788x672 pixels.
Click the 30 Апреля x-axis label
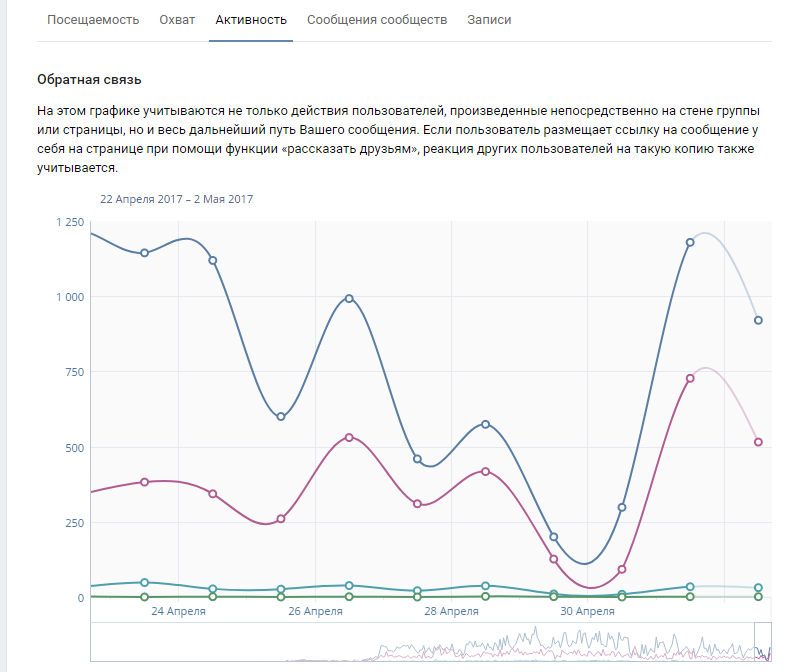pyautogui.click(x=587, y=611)
